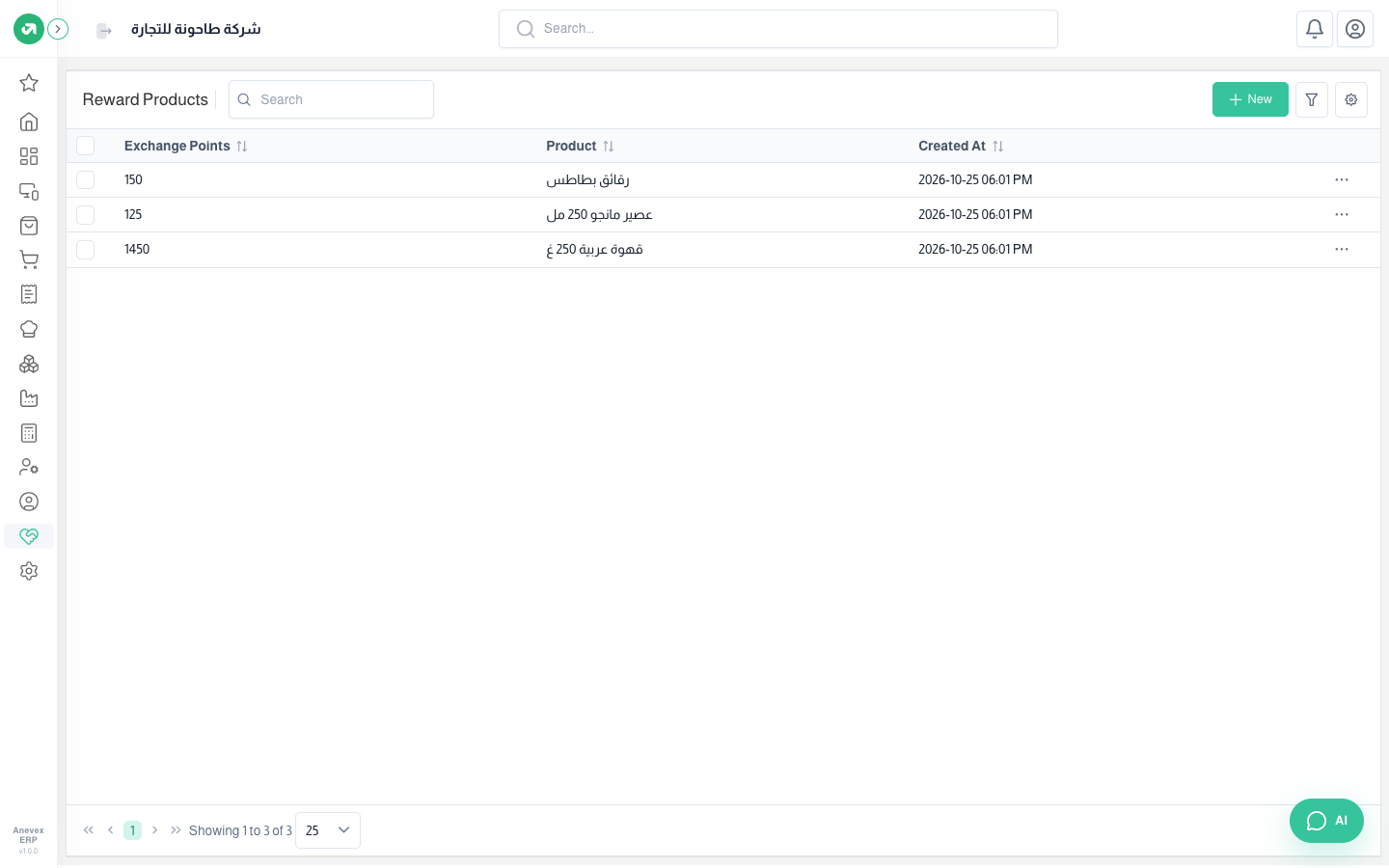Go to home icon in sidebar
Viewport: 1389px width, 868px height.
(29, 122)
